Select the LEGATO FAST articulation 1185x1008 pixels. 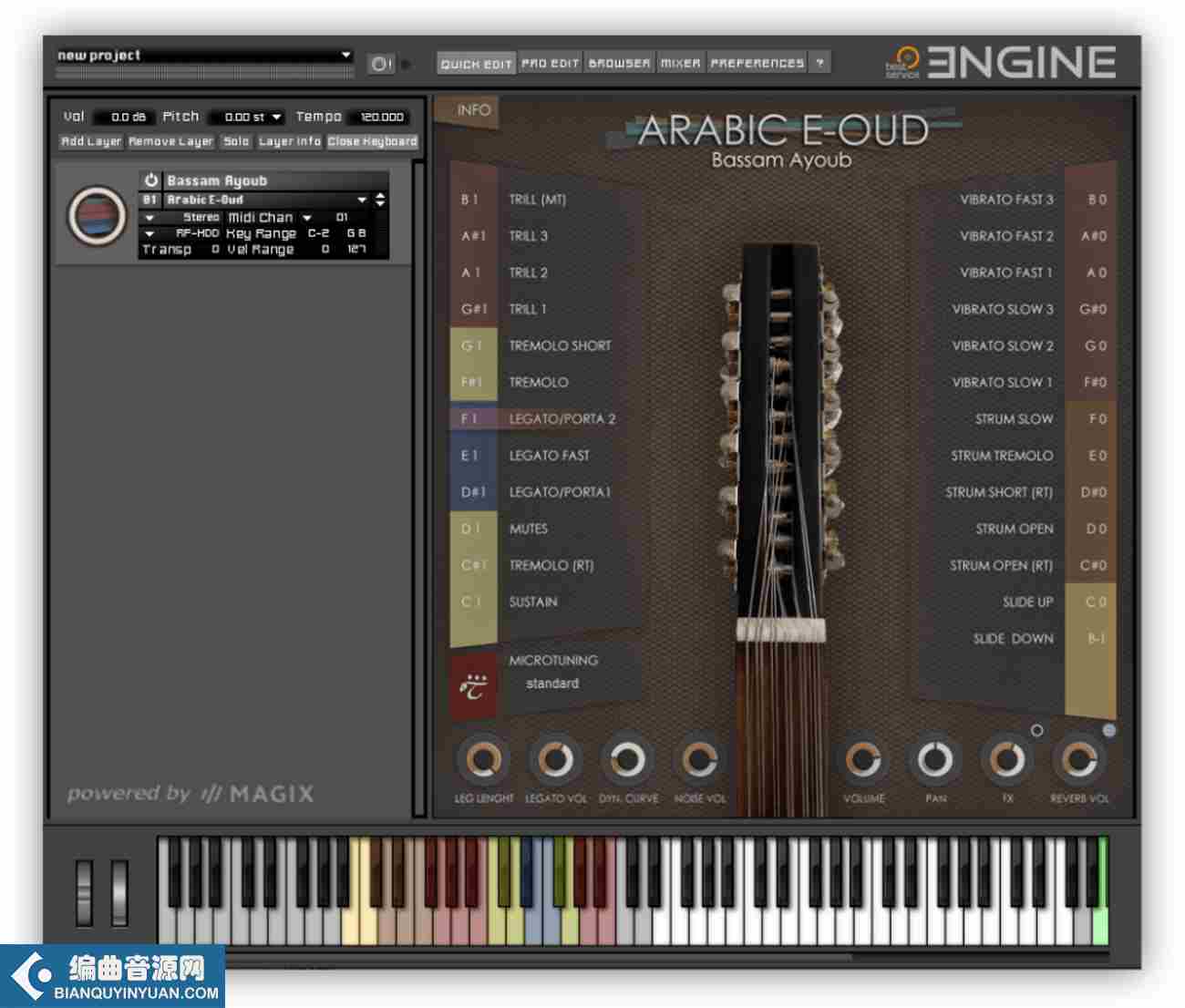coord(550,455)
